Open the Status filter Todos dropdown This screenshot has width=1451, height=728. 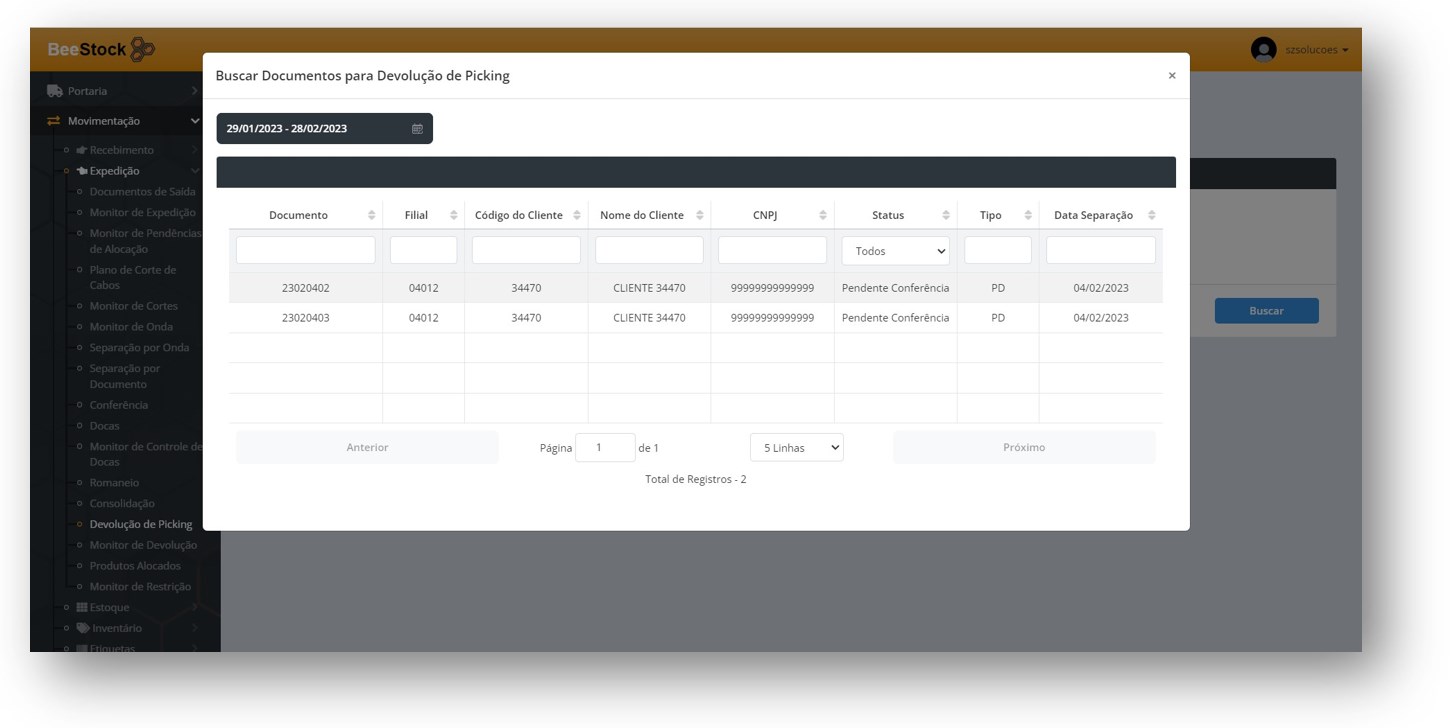coord(895,251)
